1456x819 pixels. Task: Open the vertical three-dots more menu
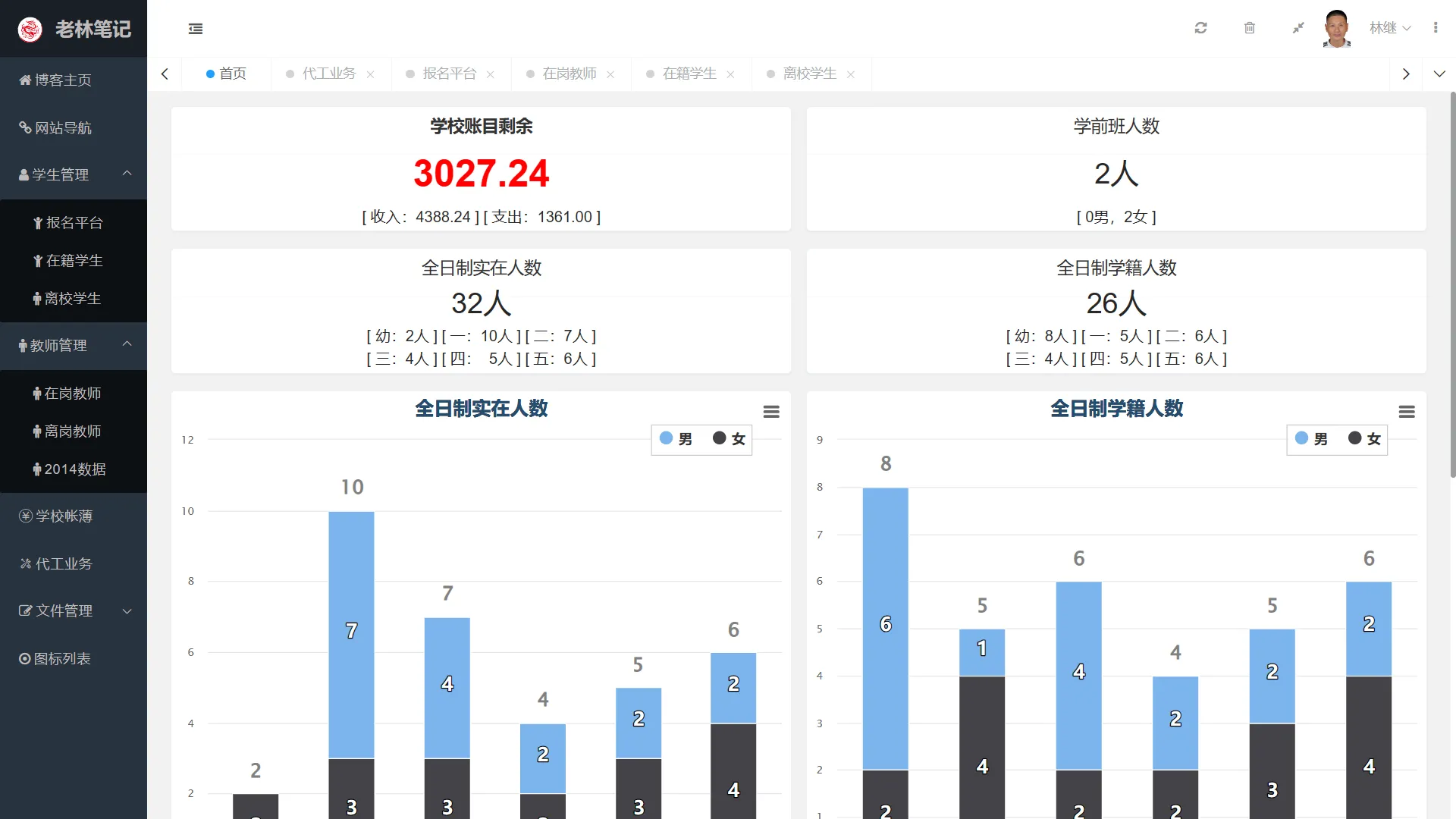[x=1436, y=28]
